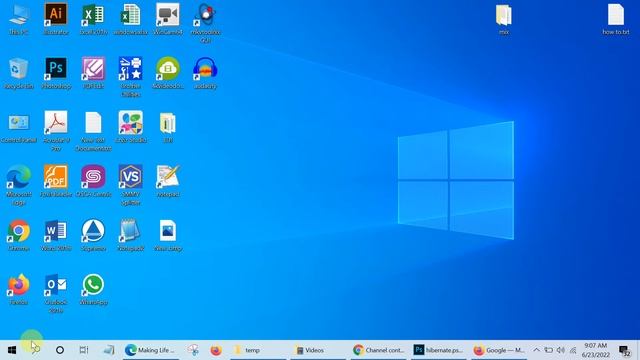640x360 pixels.
Task: Select the Adobe Illustrator desktop shortcut
Action: pos(56,19)
